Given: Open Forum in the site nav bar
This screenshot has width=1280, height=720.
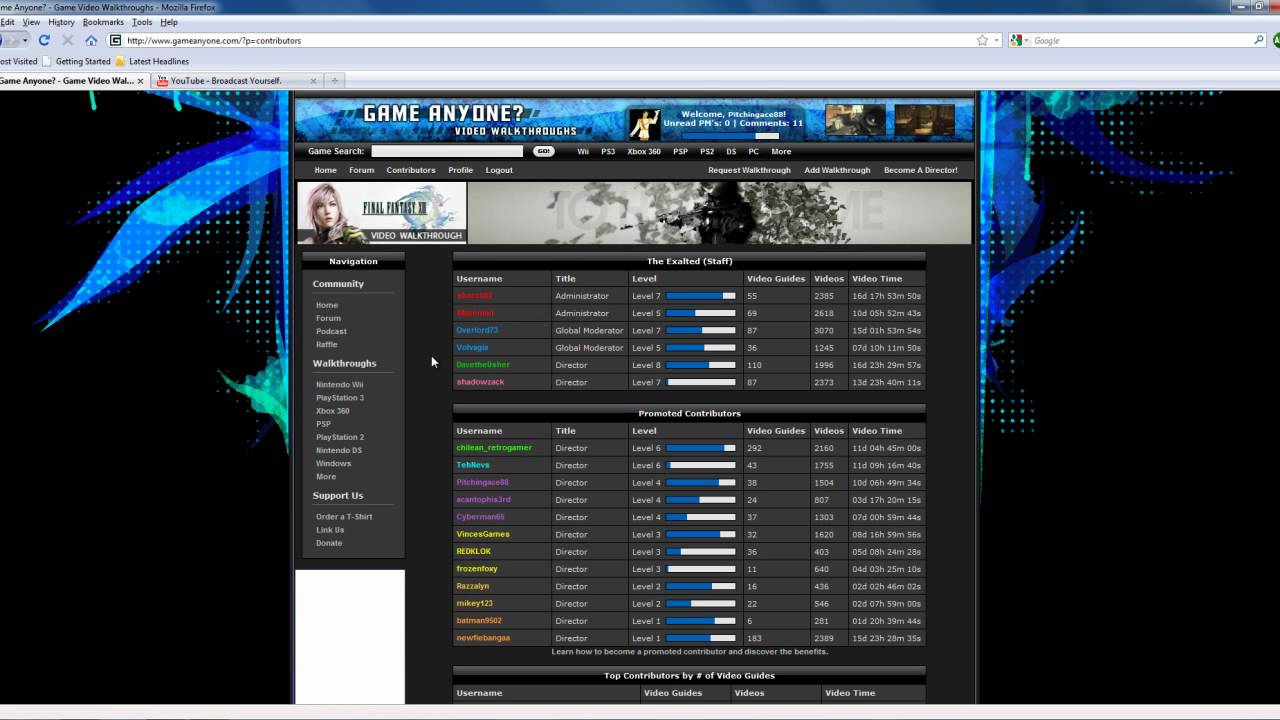Looking at the screenshot, I should coord(362,170).
